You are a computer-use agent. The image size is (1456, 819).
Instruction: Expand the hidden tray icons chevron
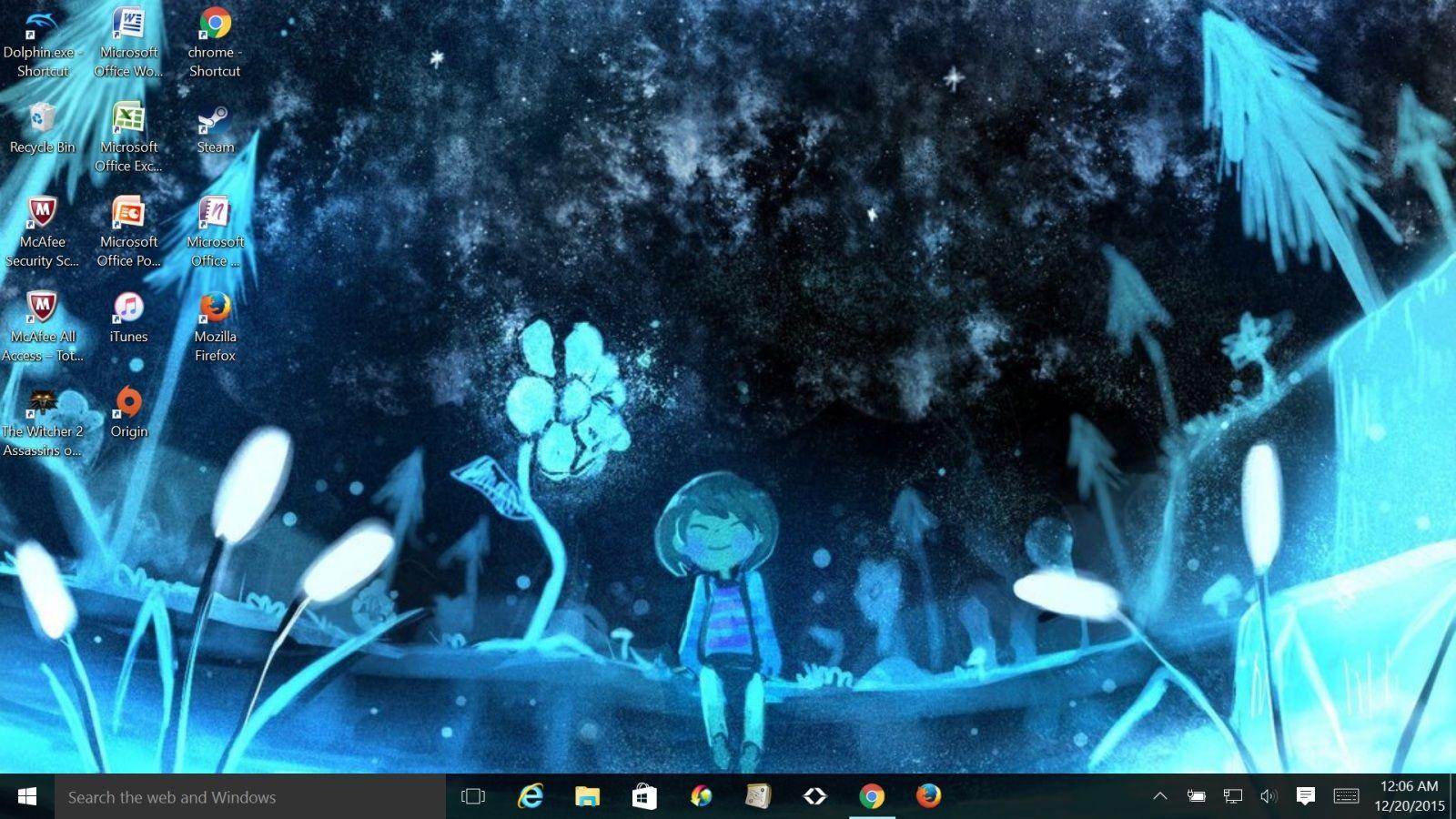pyautogui.click(x=1160, y=796)
